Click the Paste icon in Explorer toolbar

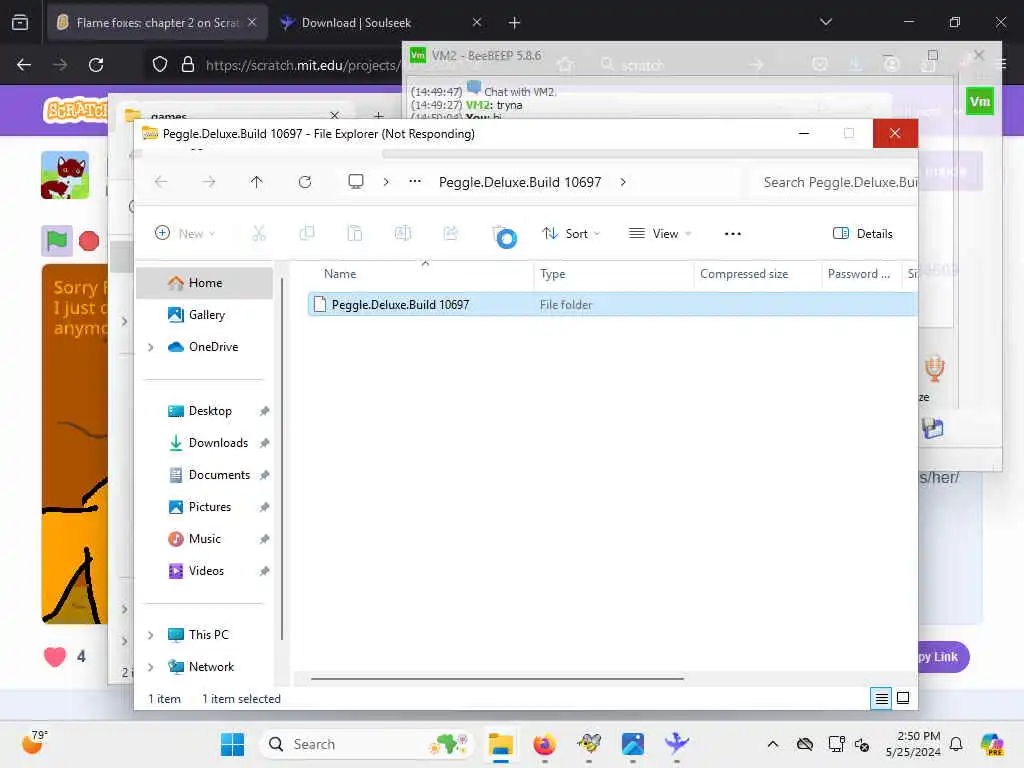pos(355,233)
